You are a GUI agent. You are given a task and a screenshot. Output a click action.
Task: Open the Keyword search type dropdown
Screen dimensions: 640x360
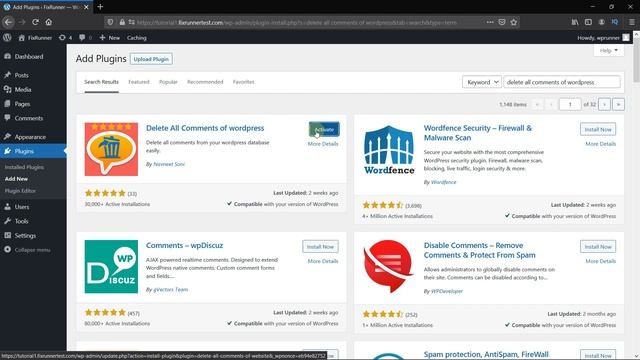pos(482,82)
